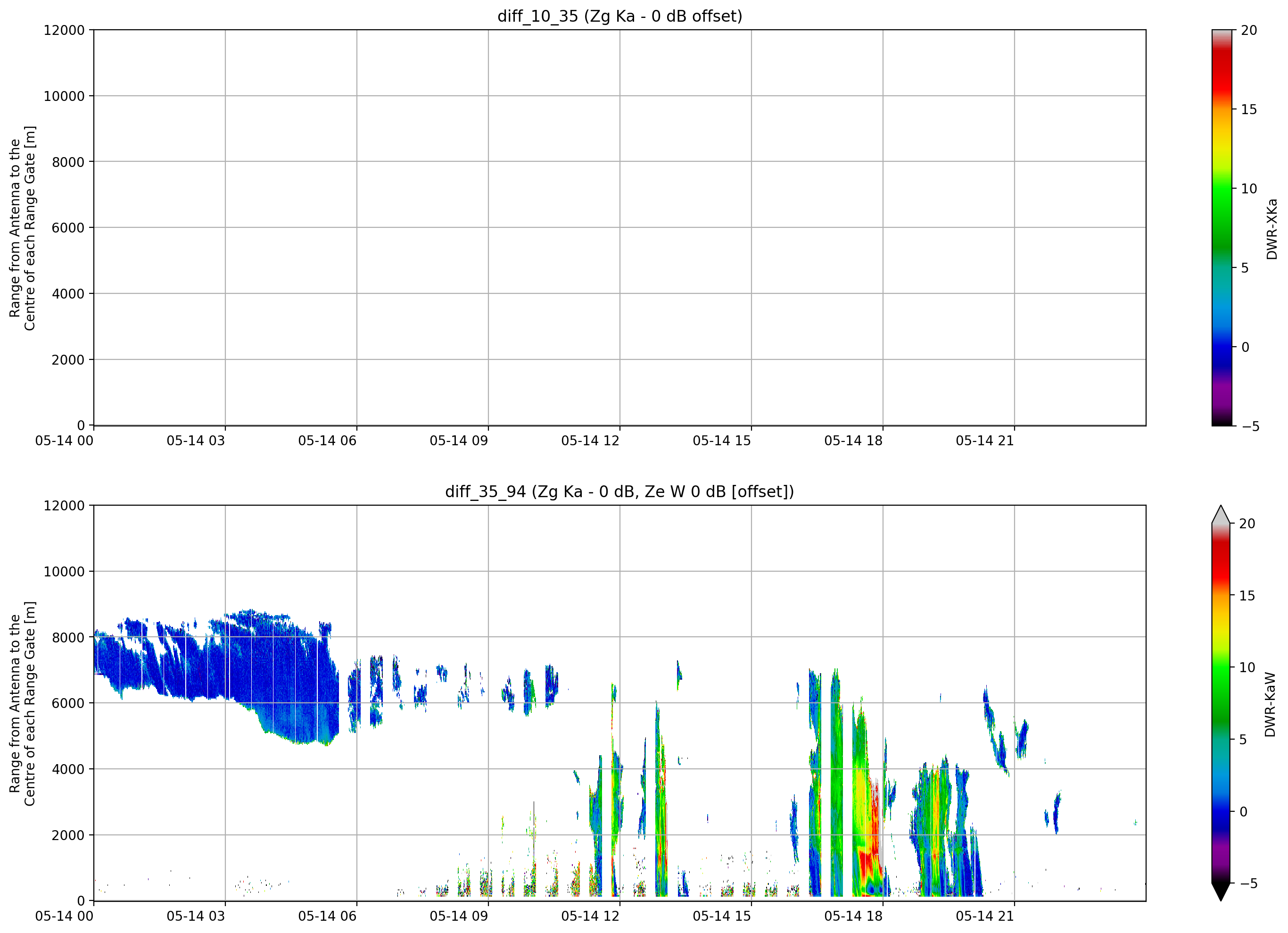Click the 20 tick on DWR-KaW colorbar

point(1247,524)
